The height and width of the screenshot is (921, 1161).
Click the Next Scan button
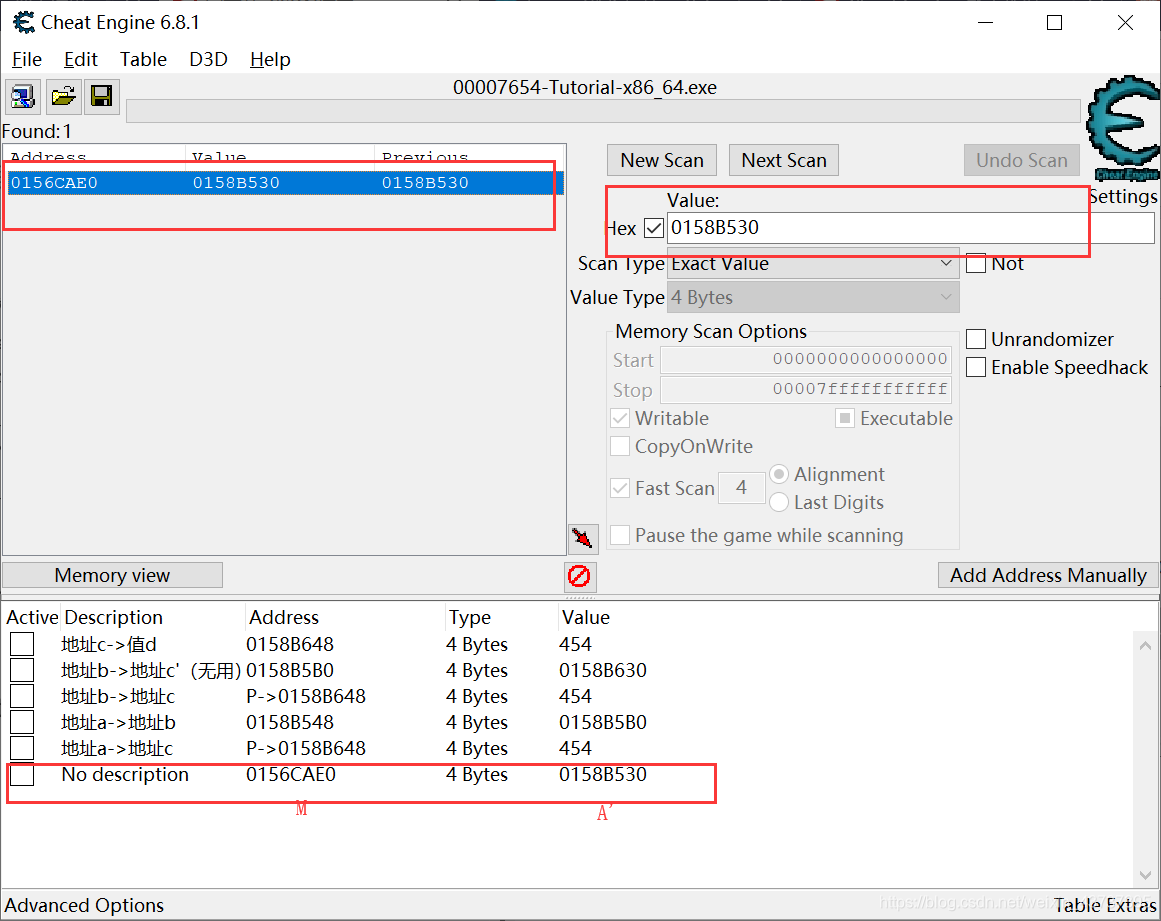click(x=783, y=161)
